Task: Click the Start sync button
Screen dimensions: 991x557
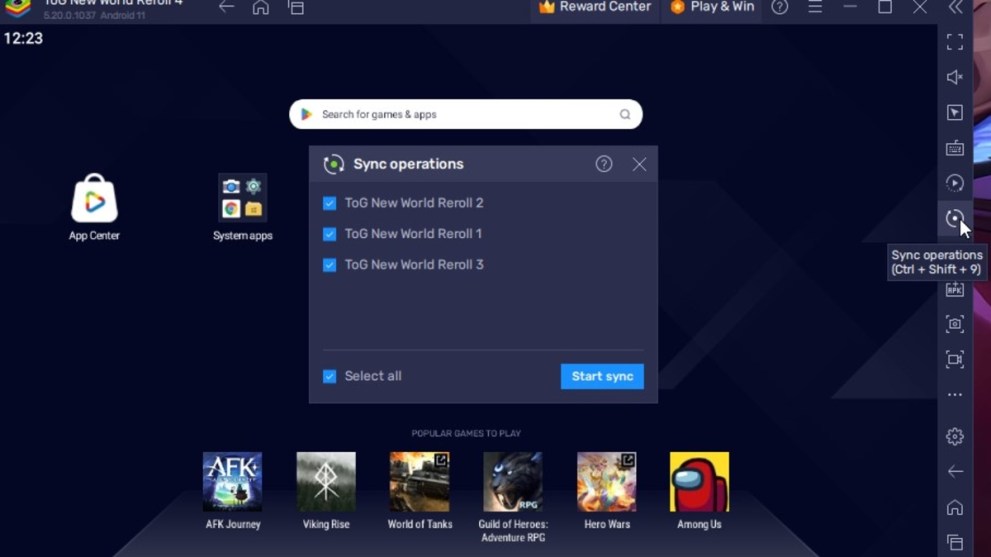Action: pyautogui.click(x=602, y=376)
